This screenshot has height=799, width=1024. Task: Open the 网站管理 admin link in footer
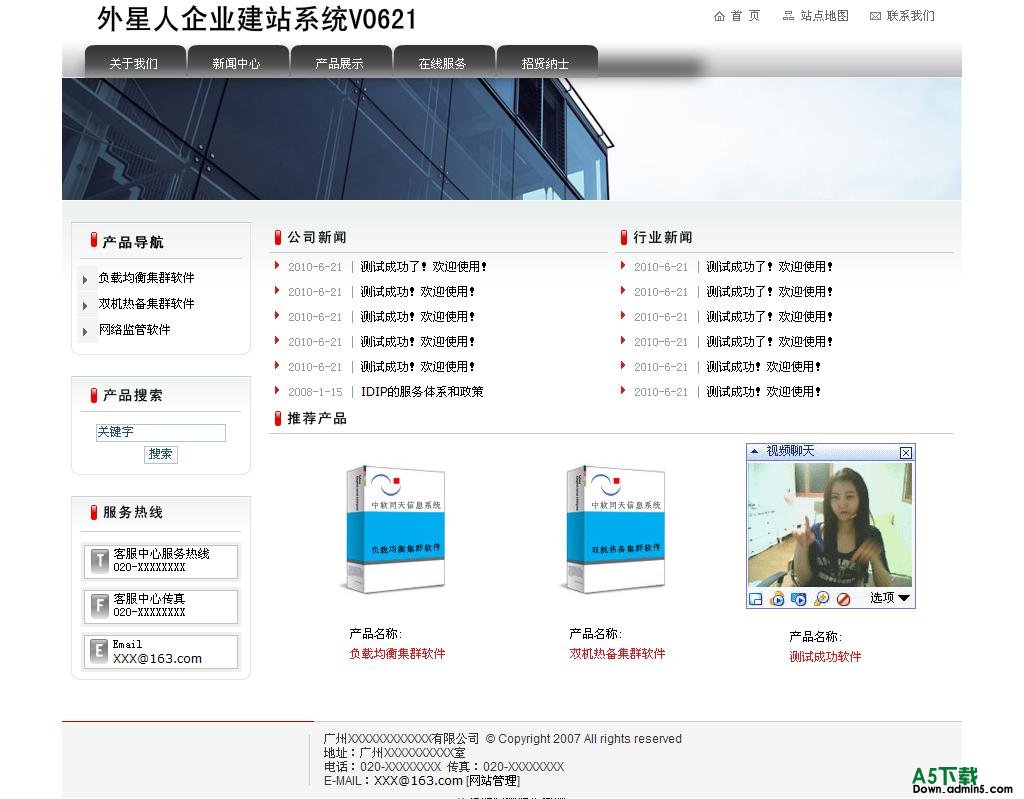[x=492, y=781]
